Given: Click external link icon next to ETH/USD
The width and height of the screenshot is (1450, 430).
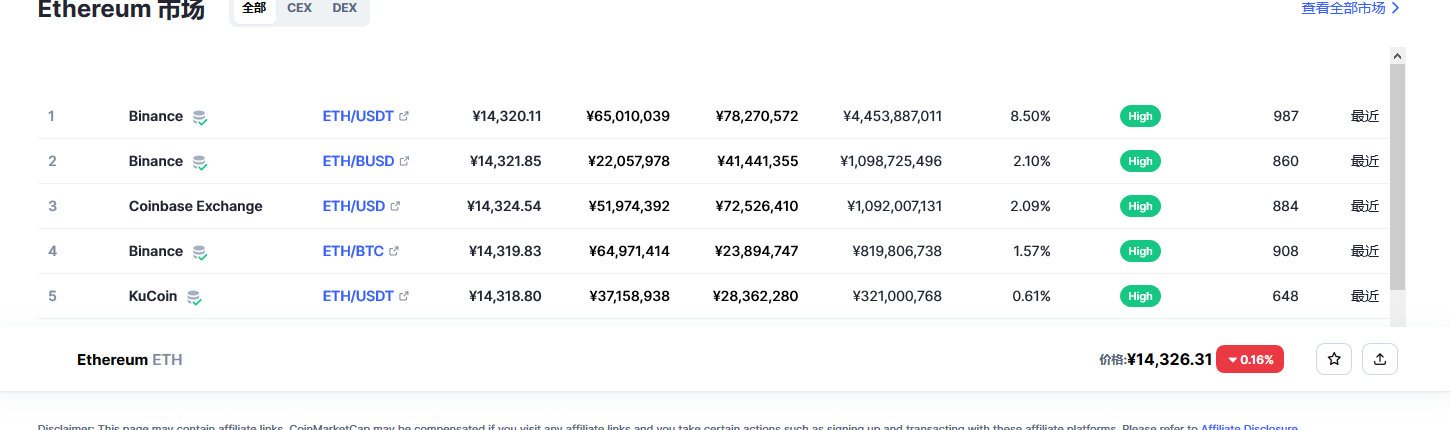Looking at the screenshot, I should 395,206.
